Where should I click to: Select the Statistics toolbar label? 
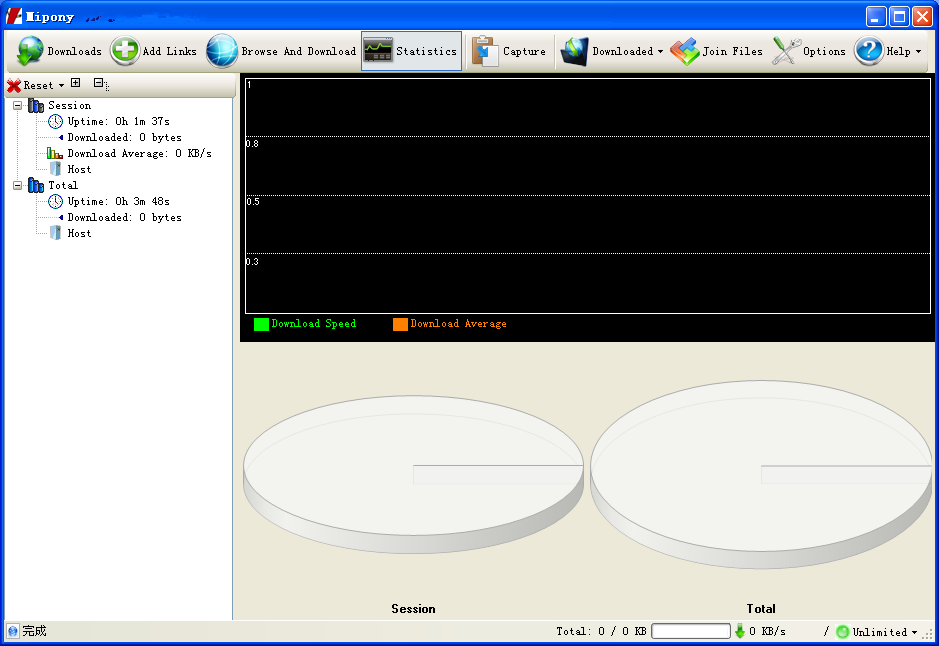[x=426, y=51]
